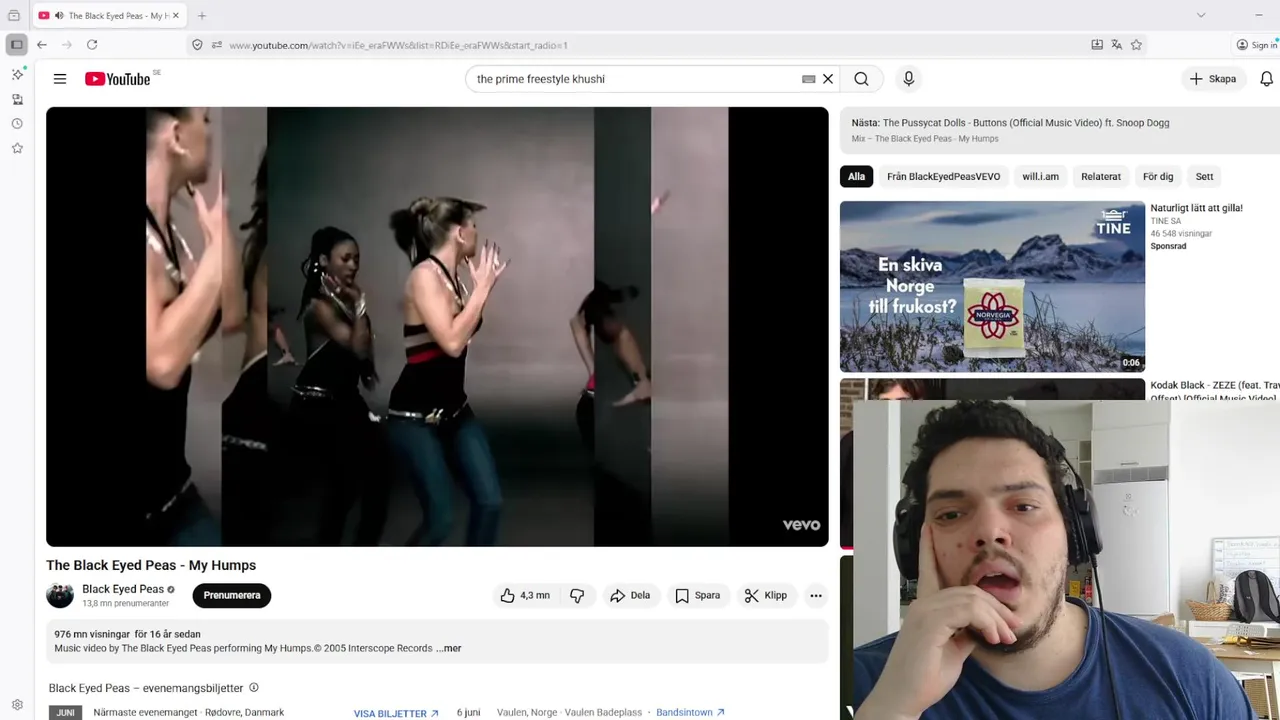Select the Från BlackEyedPeasVEVO chip
Screen dimensions: 1280x720
[943, 176]
